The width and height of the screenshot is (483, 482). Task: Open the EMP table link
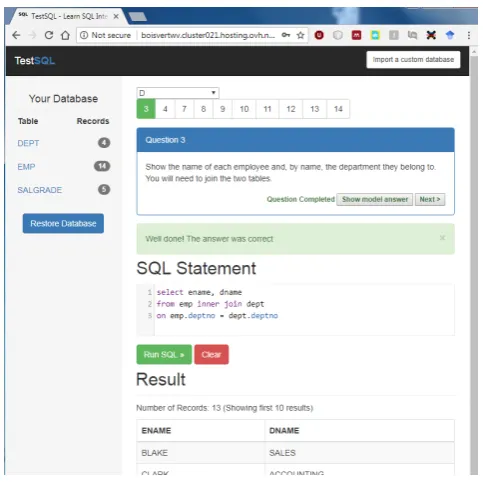point(26,167)
